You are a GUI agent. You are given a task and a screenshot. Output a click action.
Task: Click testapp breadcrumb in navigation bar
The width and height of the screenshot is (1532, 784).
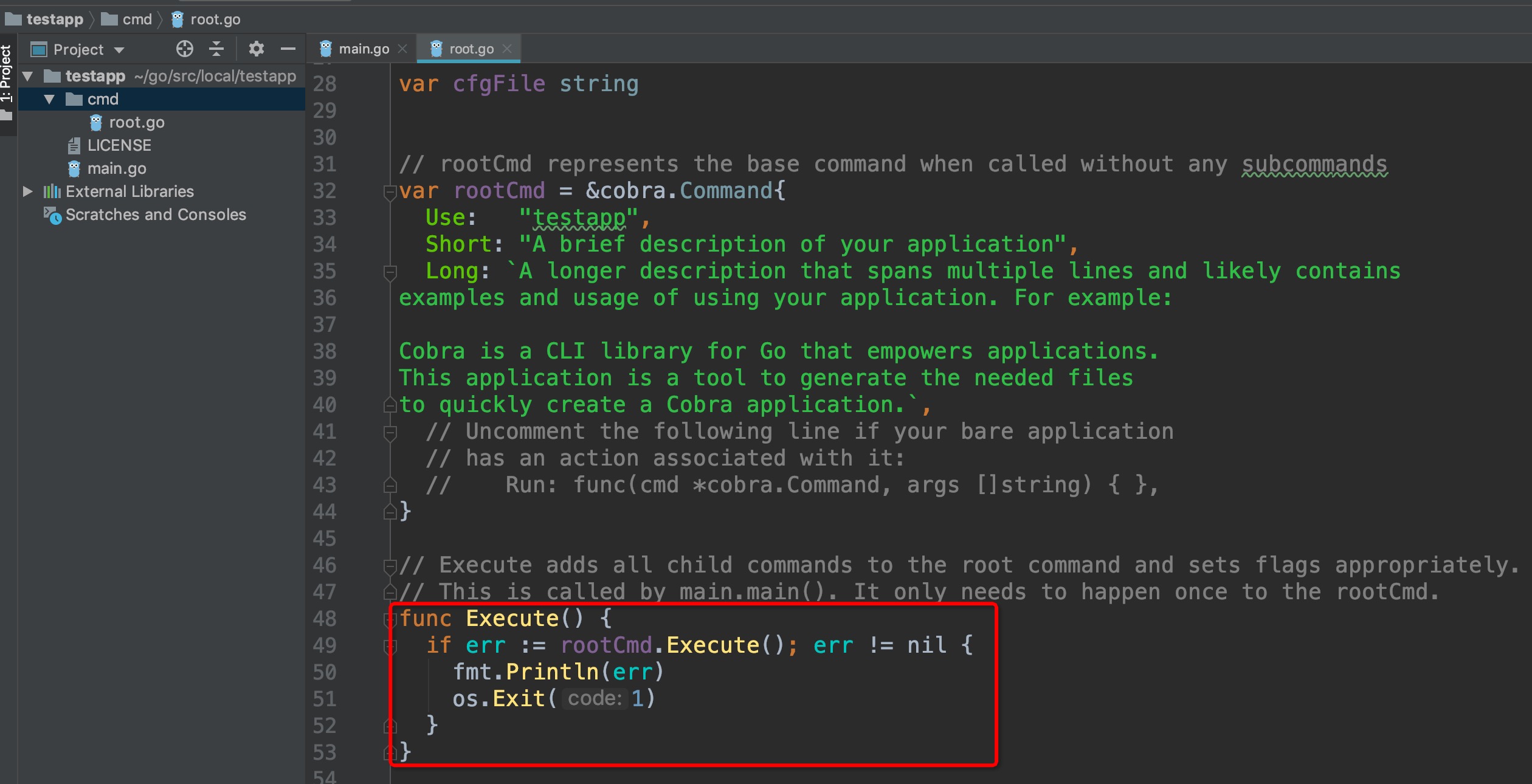pos(54,19)
